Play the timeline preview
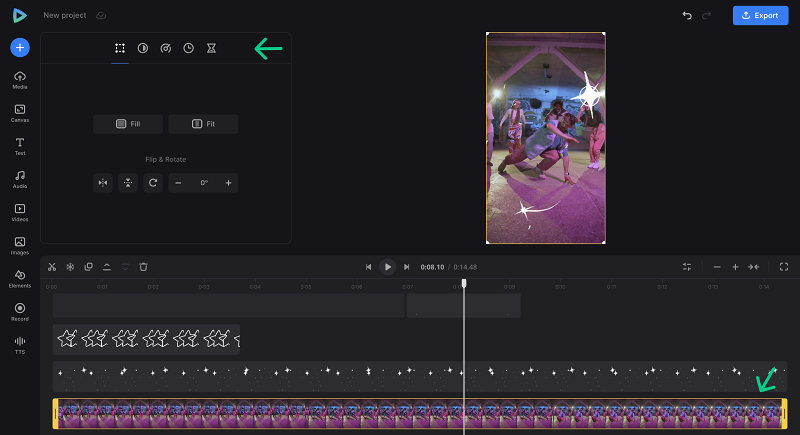 click(388, 267)
